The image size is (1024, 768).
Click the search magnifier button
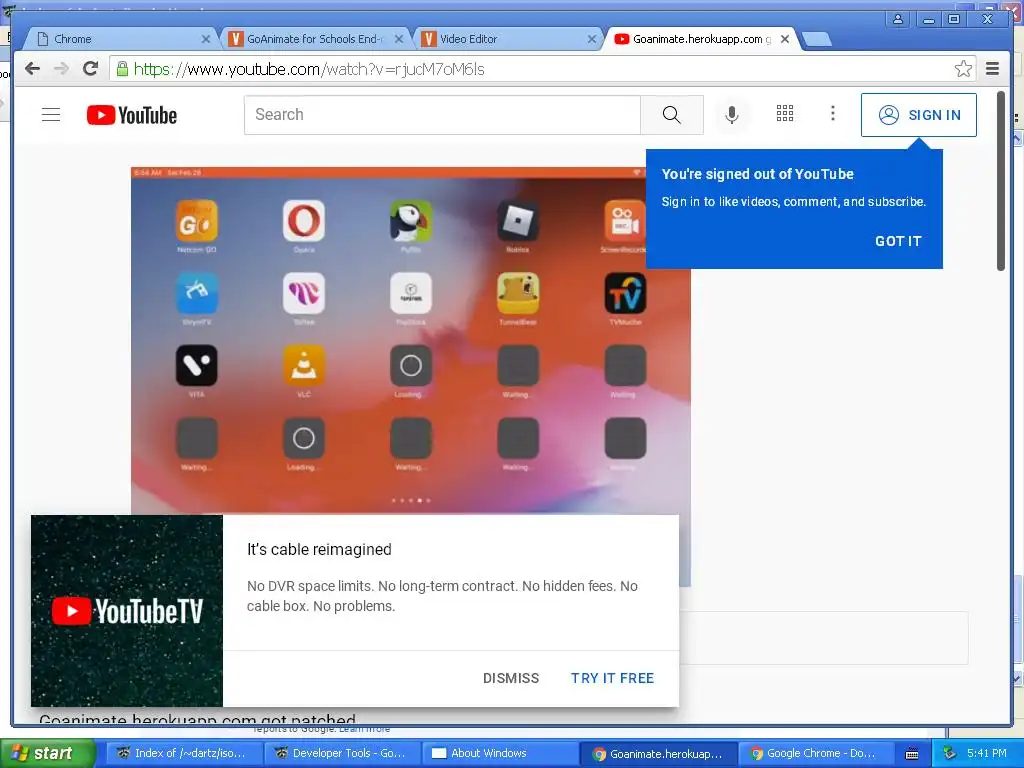pyautogui.click(x=671, y=115)
